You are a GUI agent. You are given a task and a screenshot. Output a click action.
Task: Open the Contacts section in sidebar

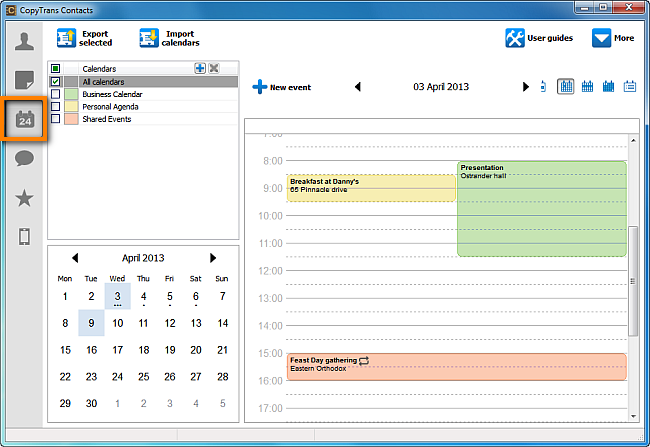(24, 41)
